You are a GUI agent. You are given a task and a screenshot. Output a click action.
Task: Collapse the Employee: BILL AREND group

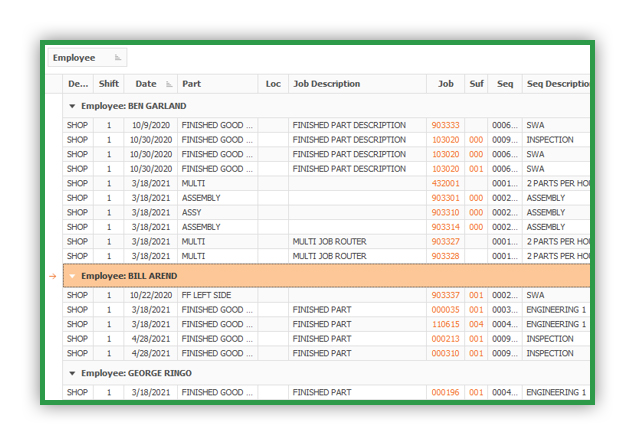pyautogui.click(x=72, y=276)
